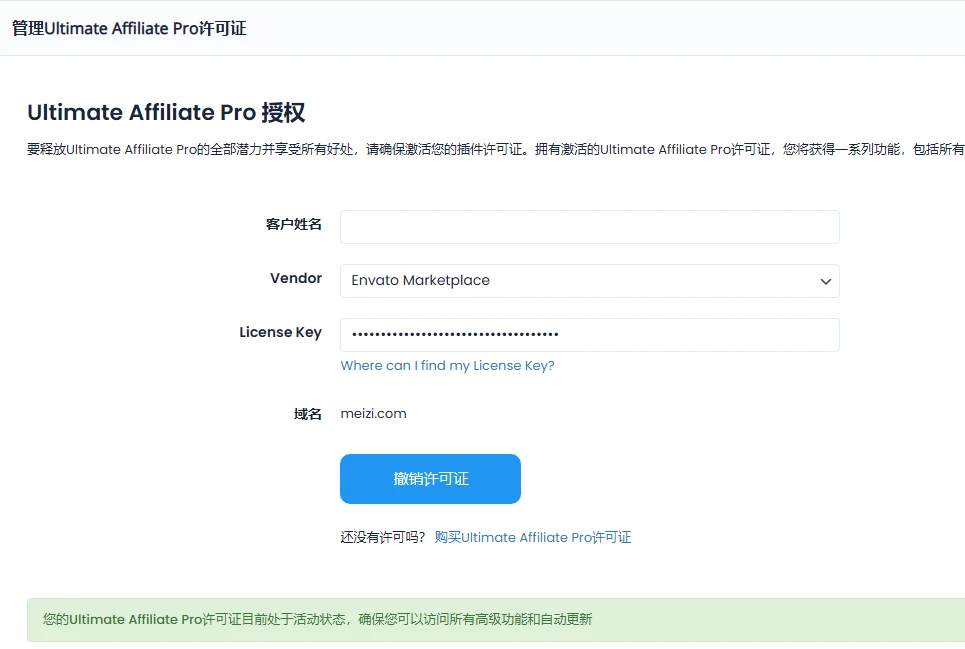This screenshot has height=649, width=965.
Task: Click the meizi.com domain text
Action: pos(373,413)
